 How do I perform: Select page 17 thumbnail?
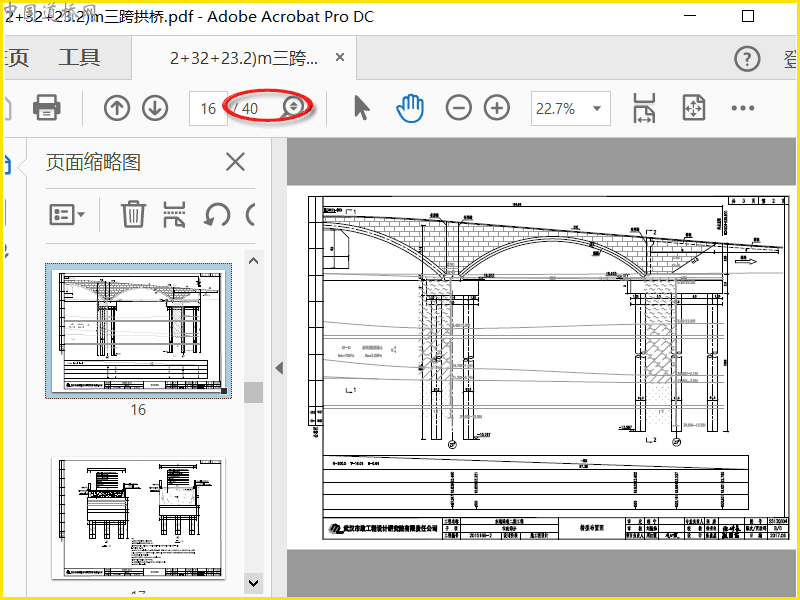(x=138, y=518)
